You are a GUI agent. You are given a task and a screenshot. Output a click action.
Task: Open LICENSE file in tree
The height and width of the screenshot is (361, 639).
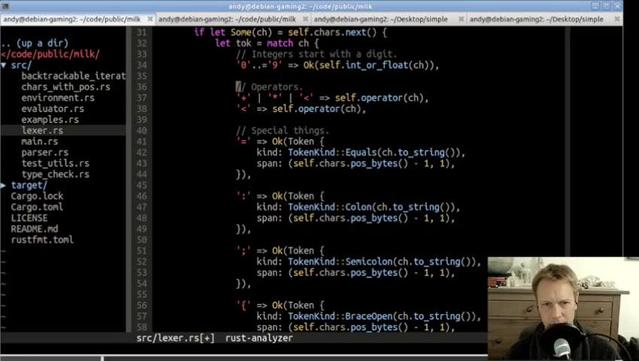(x=29, y=218)
